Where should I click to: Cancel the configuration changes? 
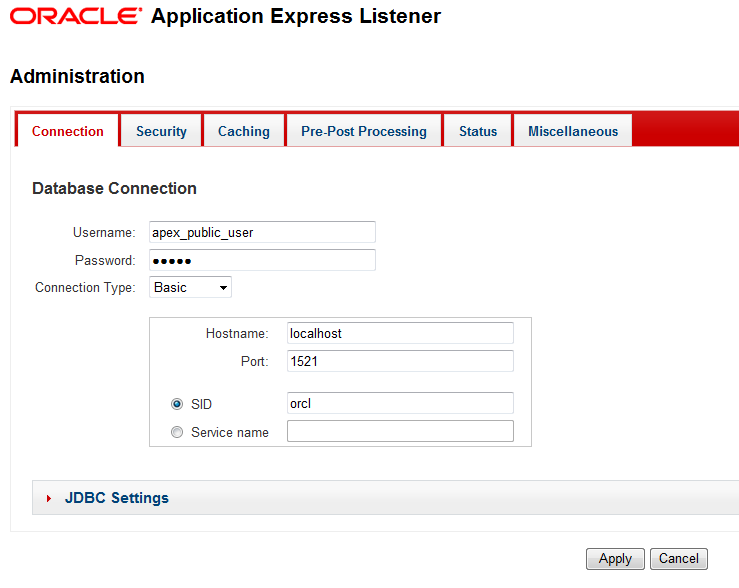pyautogui.click(x=679, y=559)
